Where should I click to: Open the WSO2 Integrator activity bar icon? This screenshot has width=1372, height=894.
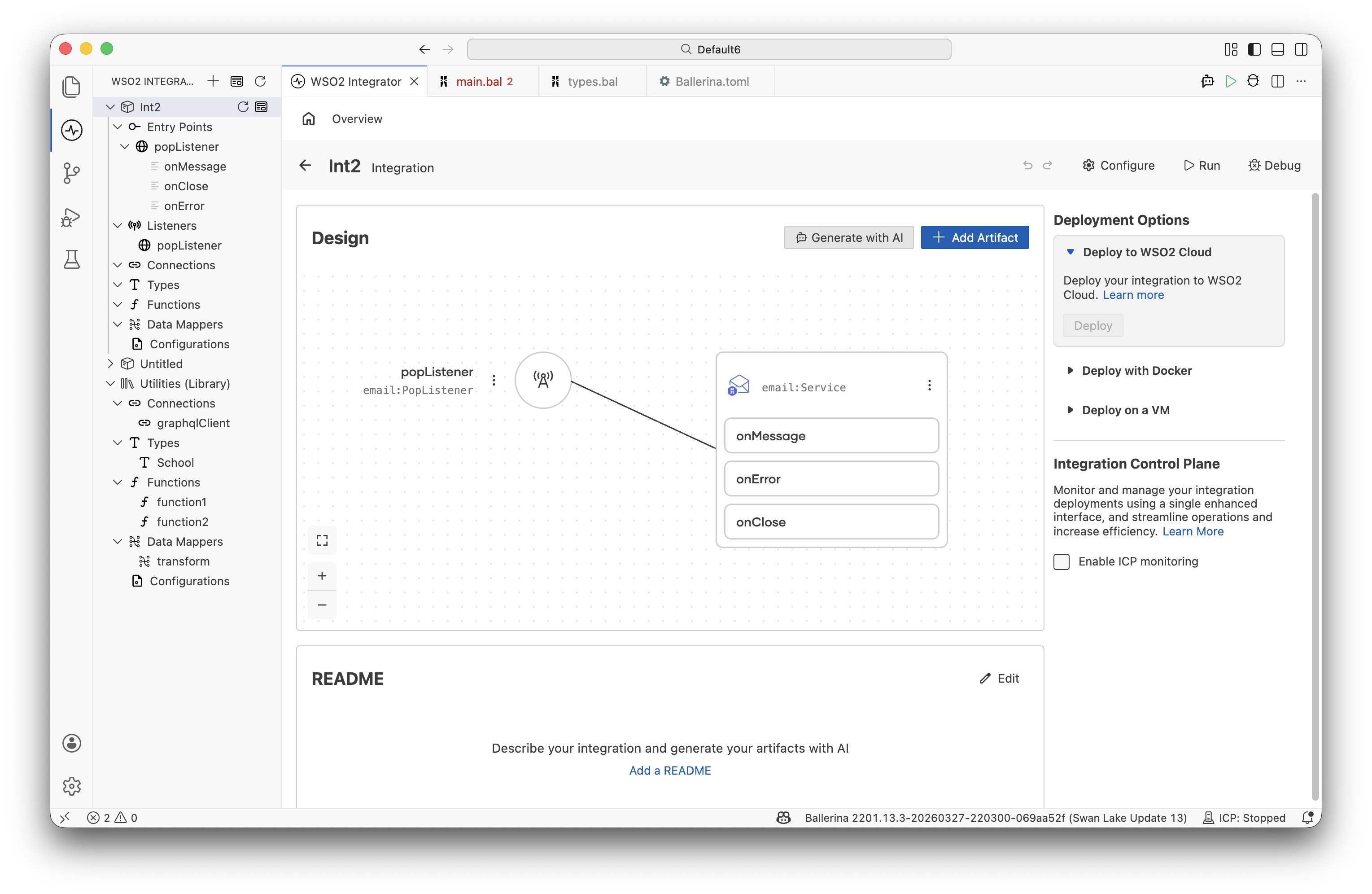(x=71, y=130)
